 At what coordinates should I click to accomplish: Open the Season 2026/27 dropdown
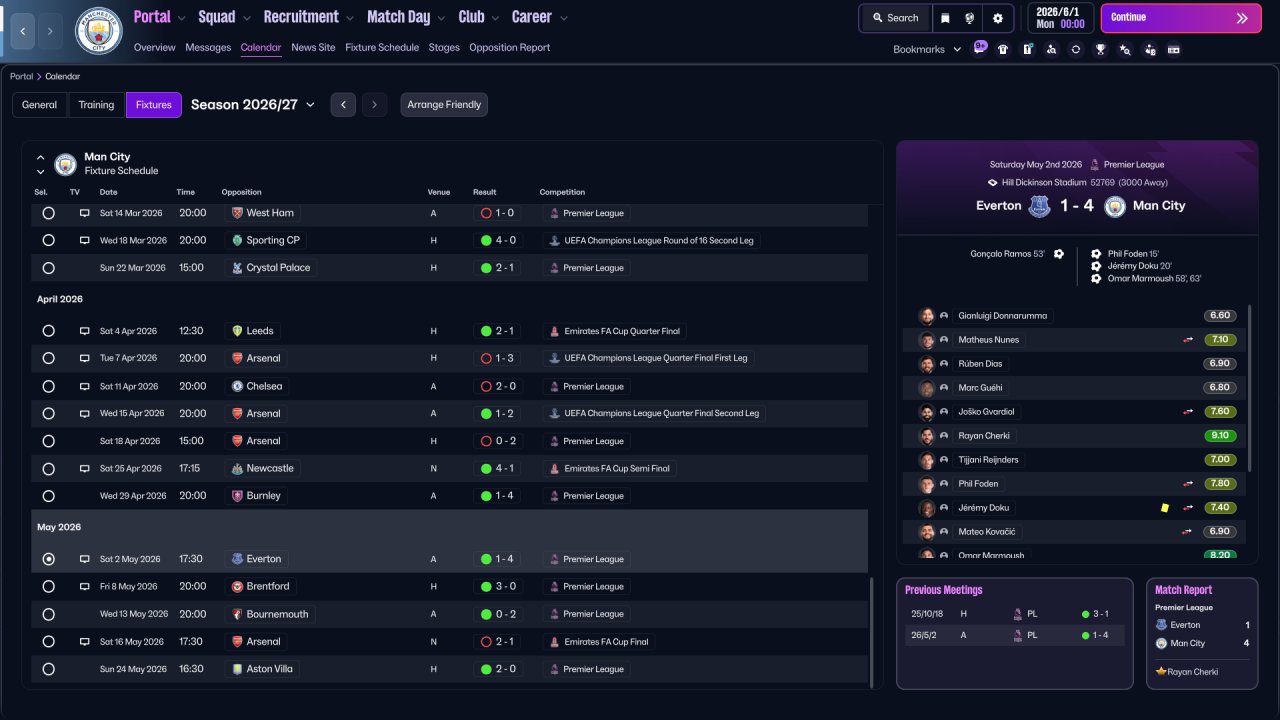[253, 105]
